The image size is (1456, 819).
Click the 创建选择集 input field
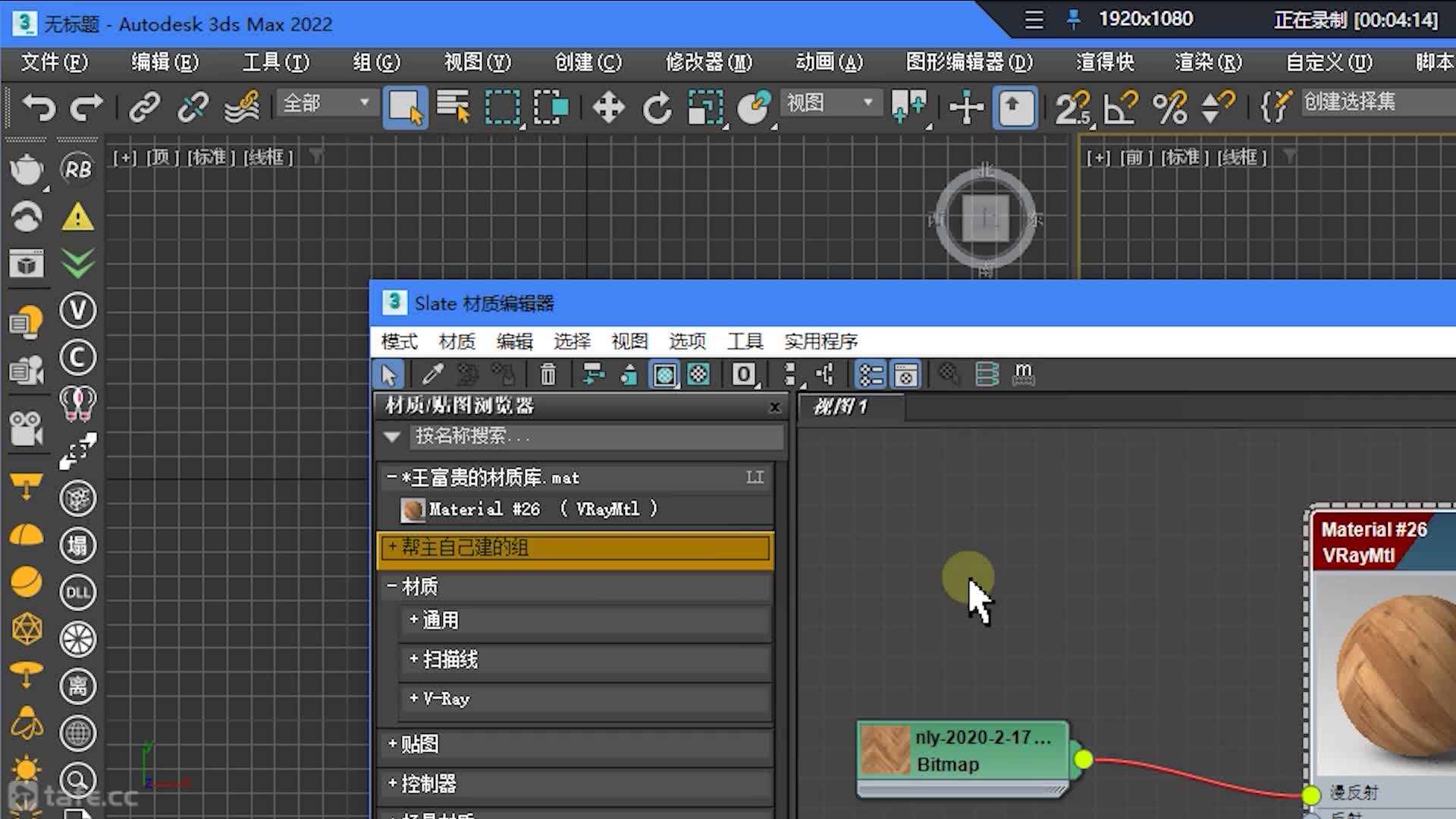(x=1379, y=102)
